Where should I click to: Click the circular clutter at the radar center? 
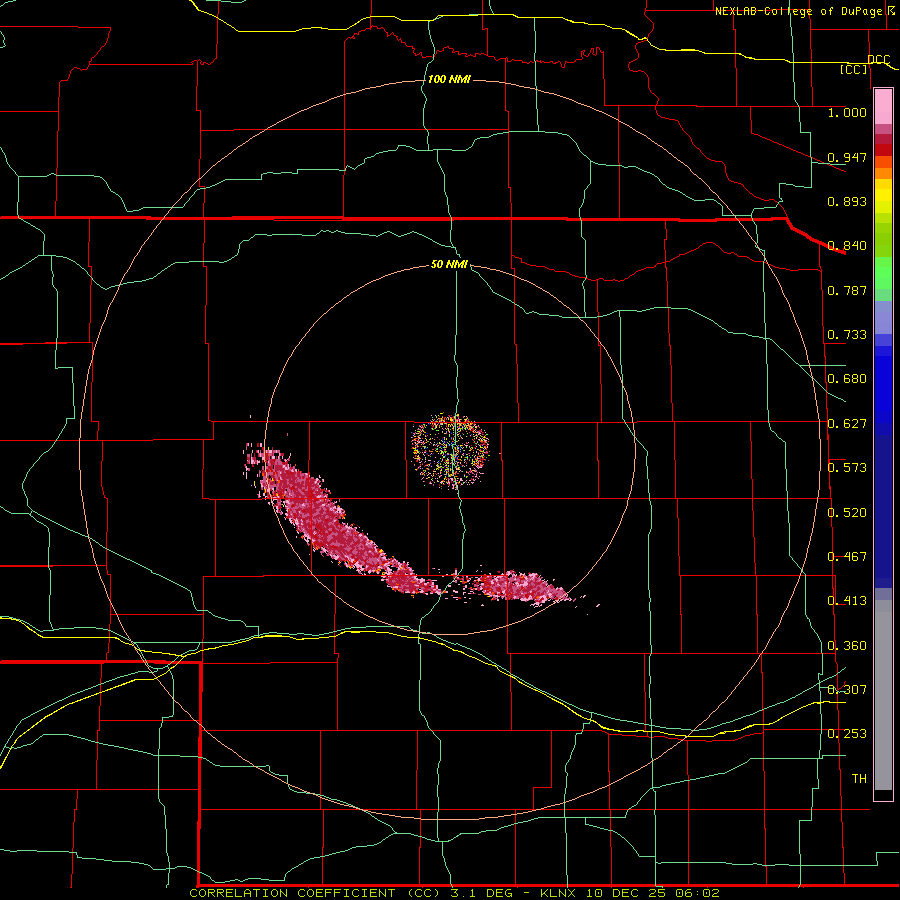point(450,451)
